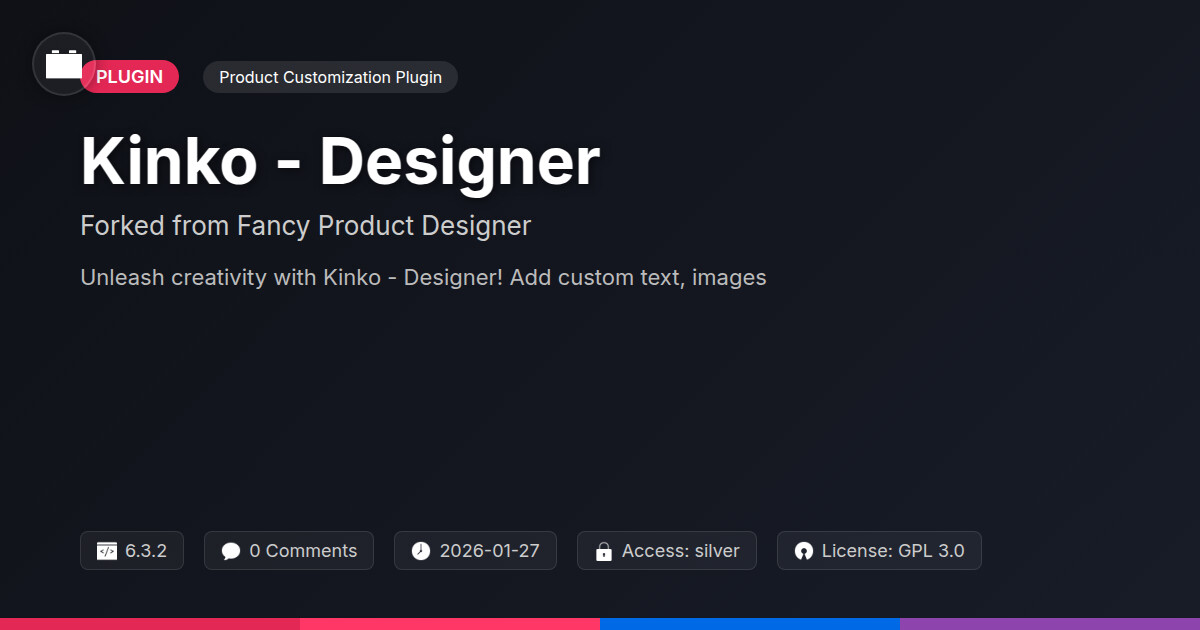Viewport: 1200px width, 630px height.
Task: Click the clock icon beside the date
Action: click(x=420, y=551)
